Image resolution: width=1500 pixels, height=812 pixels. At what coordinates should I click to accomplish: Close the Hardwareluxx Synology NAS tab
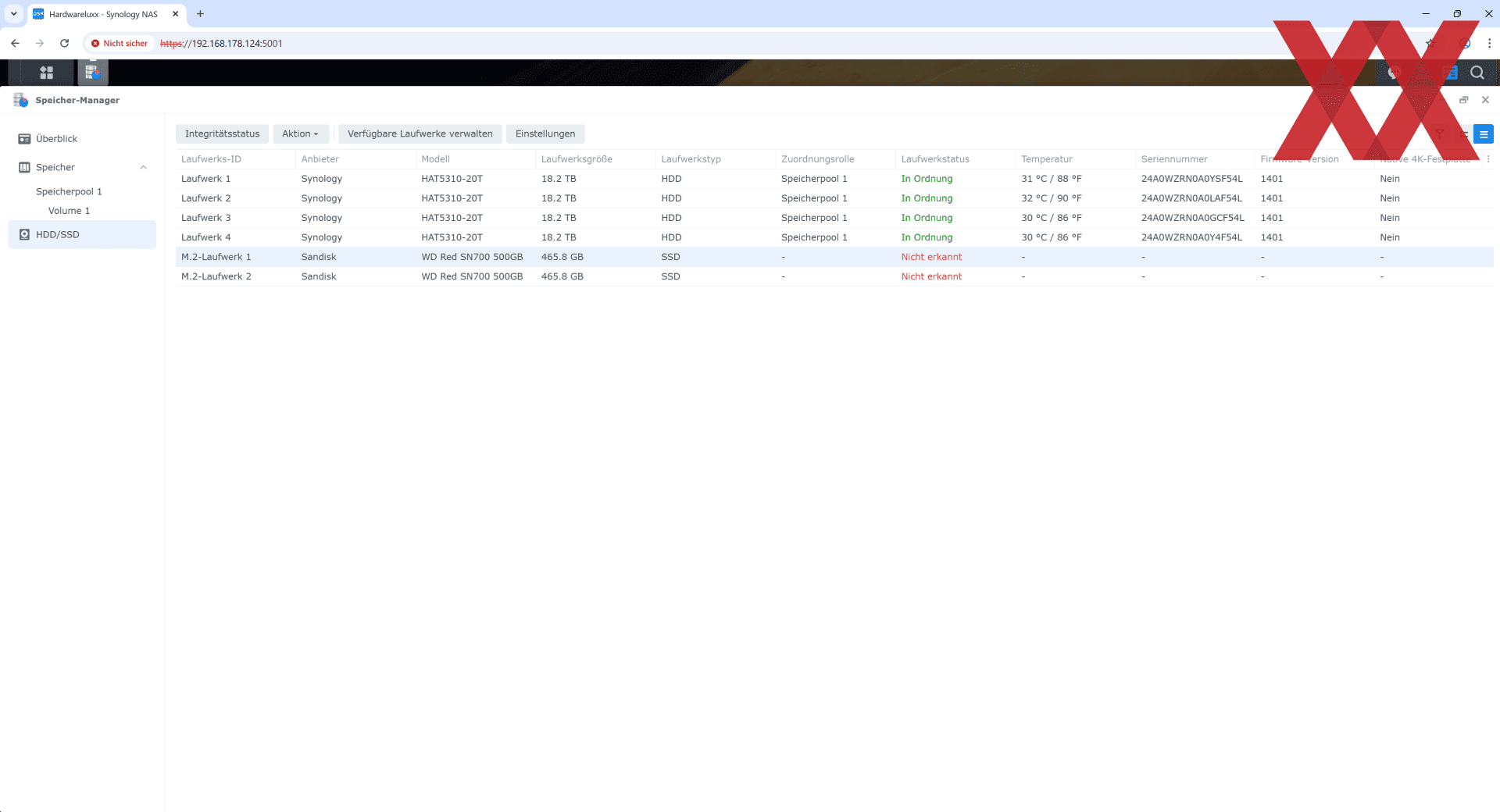175,14
